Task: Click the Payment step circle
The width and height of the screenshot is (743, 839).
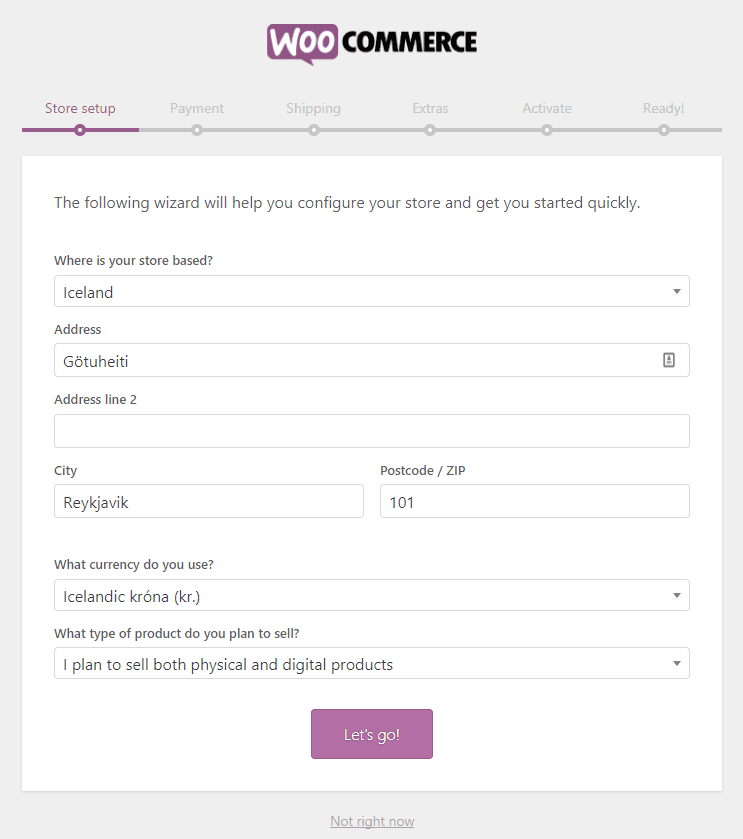Action: click(196, 128)
